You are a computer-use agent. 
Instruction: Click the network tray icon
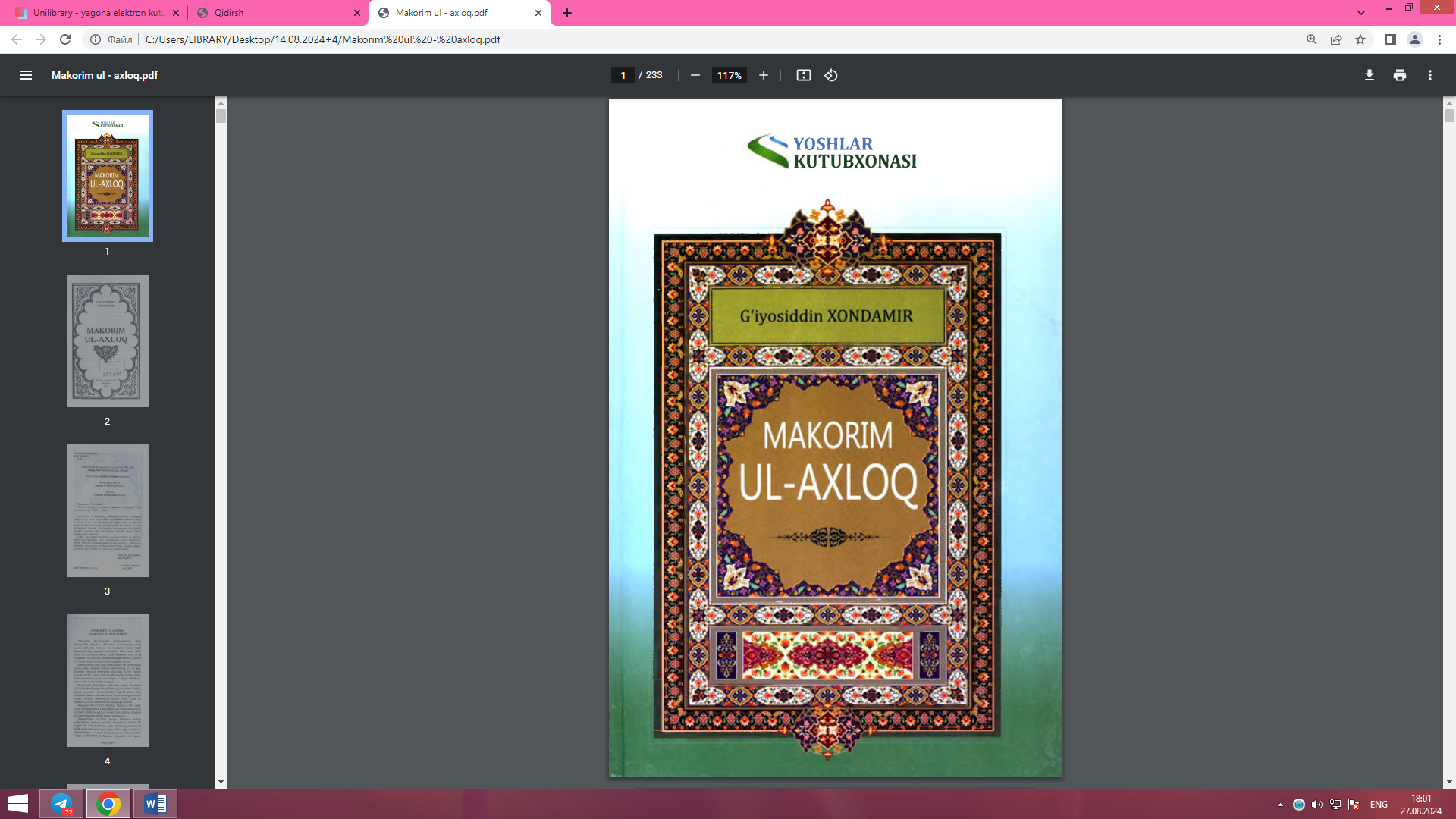[1335, 805]
